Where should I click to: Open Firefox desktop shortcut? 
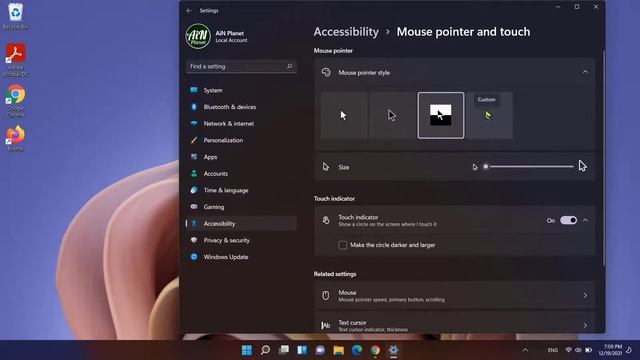click(16, 139)
